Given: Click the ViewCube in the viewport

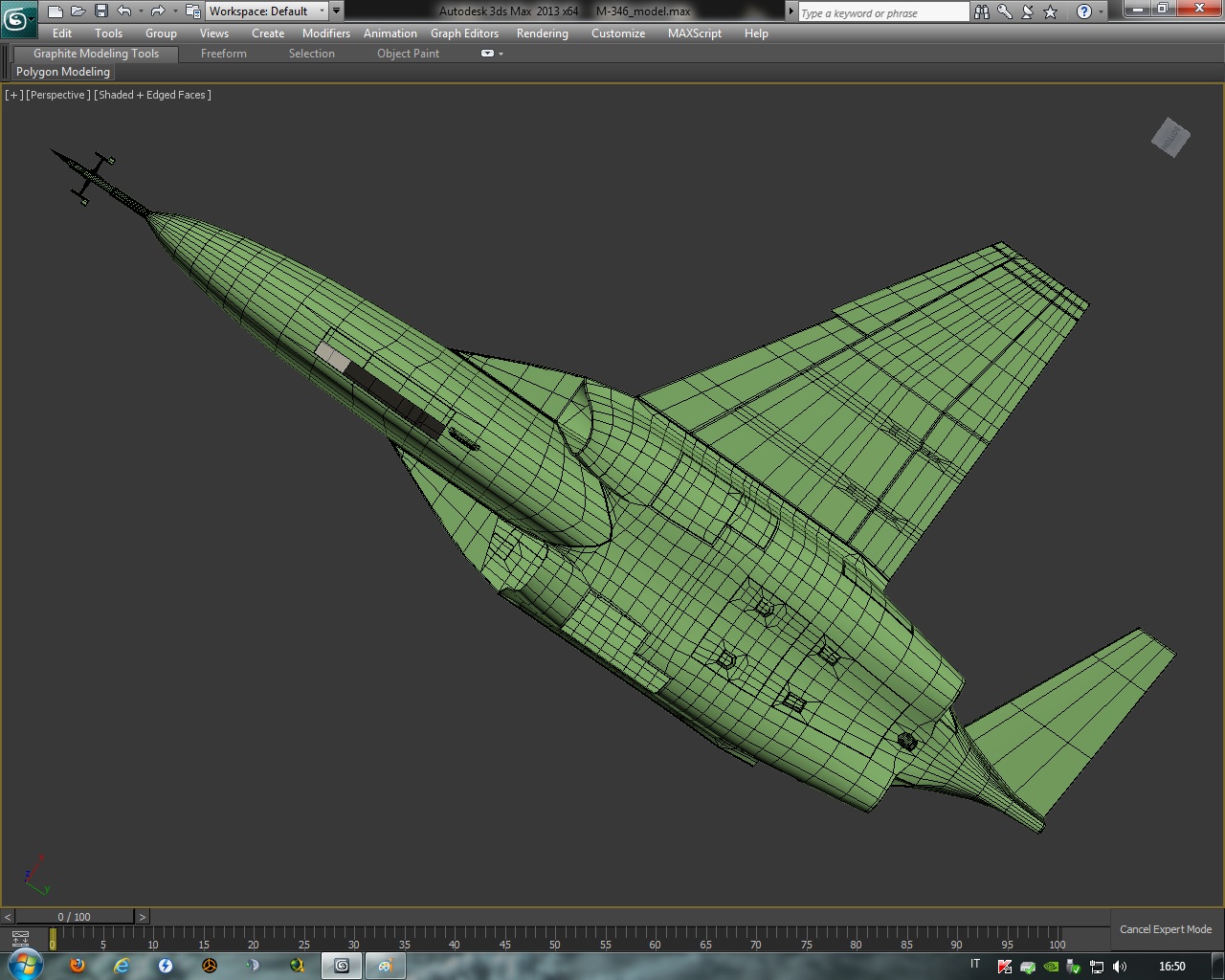Looking at the screenshot, I should (x=1170, y=138).
